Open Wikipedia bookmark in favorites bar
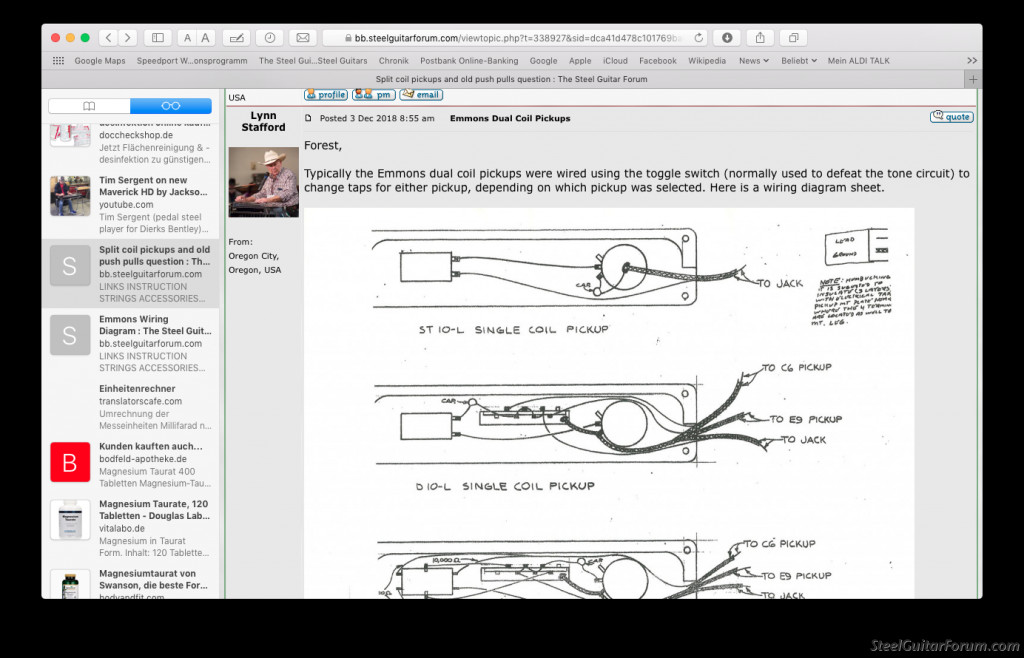Image resolution: width=1024 pixels, height=658 pixels. pyautogui.click(x=706, y=61)
